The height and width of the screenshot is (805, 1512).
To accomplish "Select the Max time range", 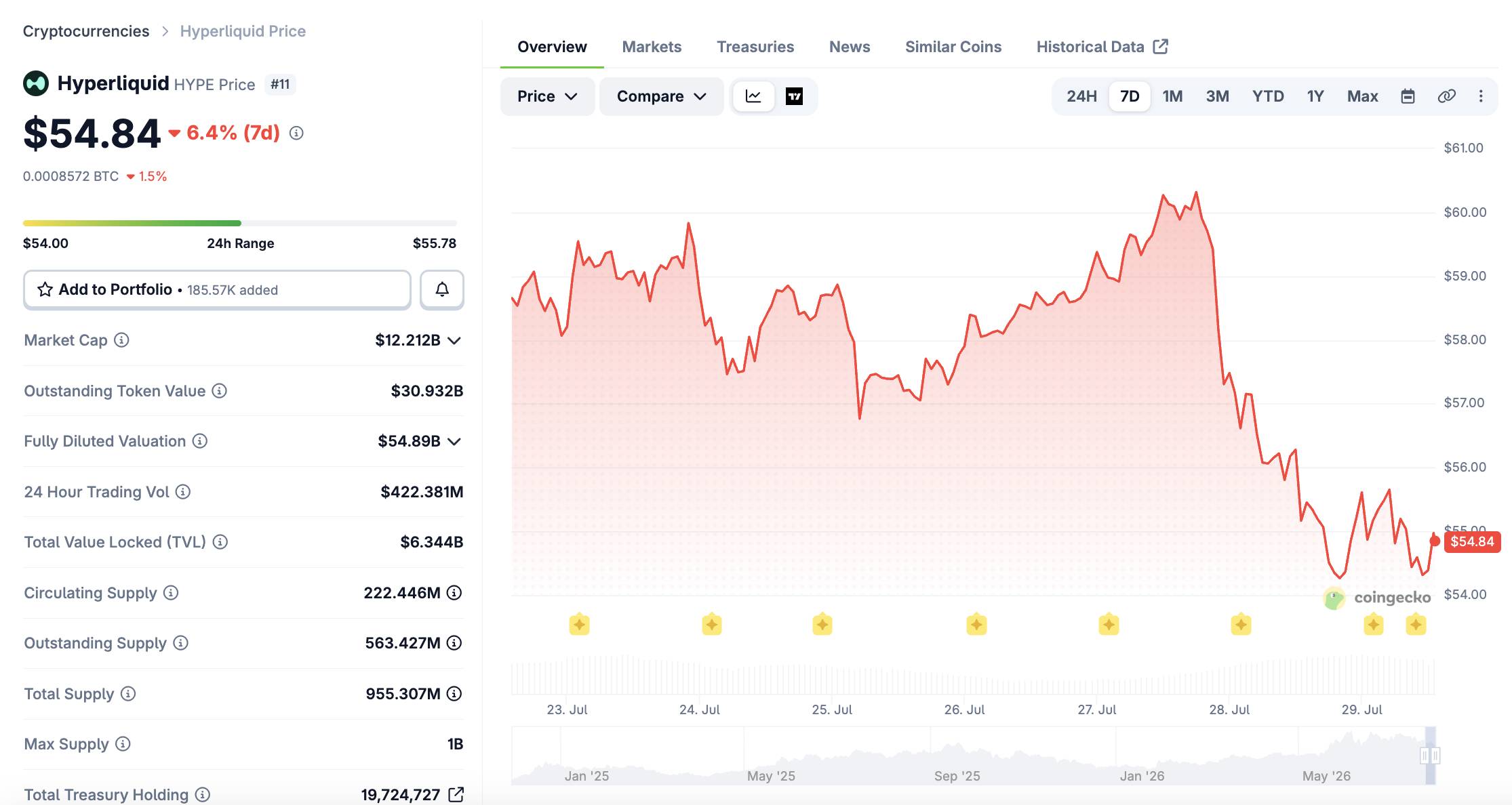I will click(1362, 96).
